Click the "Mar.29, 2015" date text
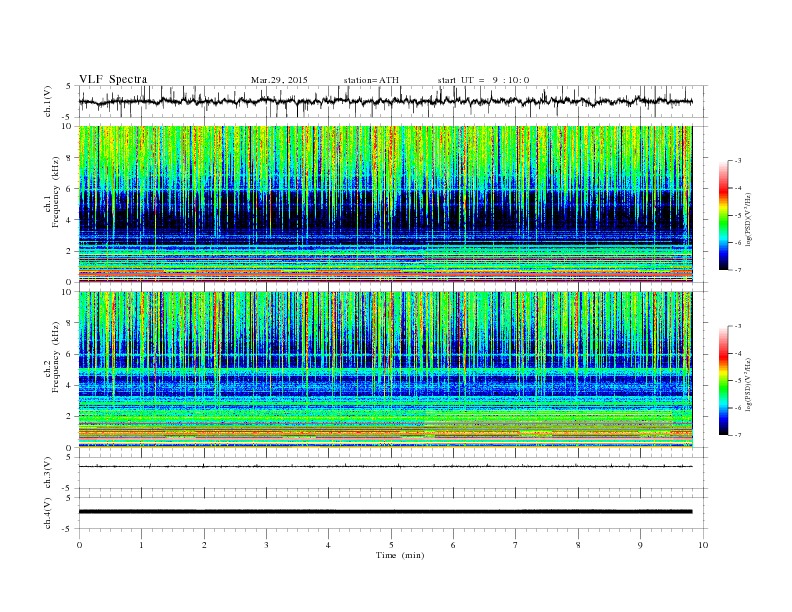Image resolution: width=792 pixels, height=612 pixels. [x=279, y=80]
